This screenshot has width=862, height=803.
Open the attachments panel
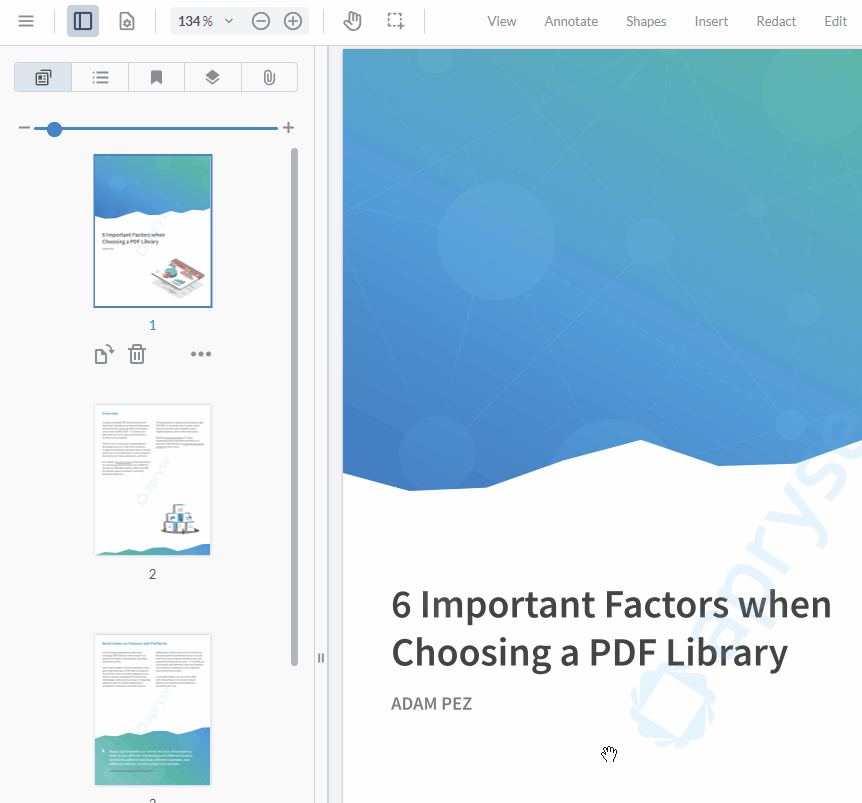(x=269, y=77)
